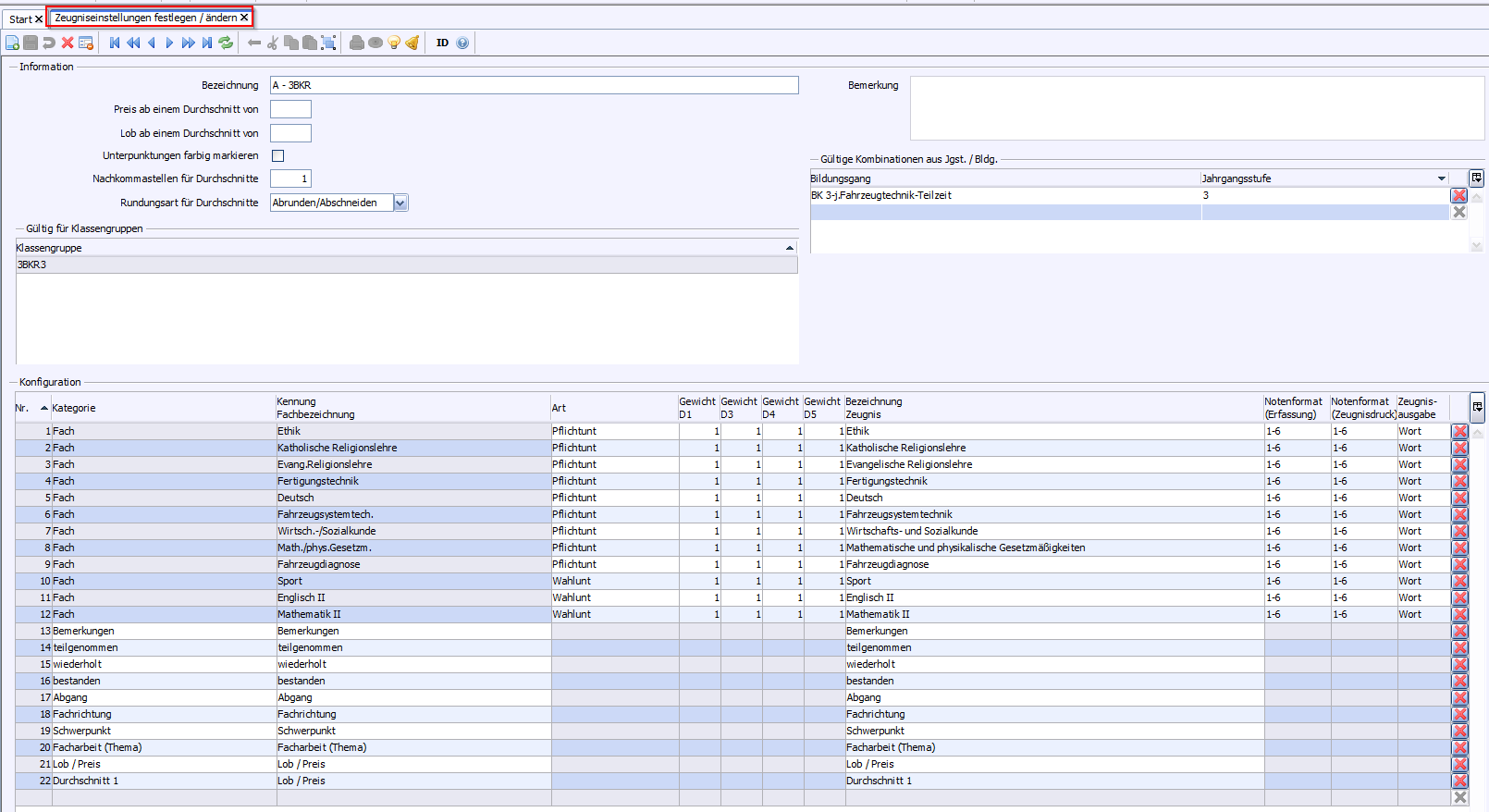This screenshot has height=812, width=1489.
Task: Open help via blue question mark icon
Action: pos(462,43)
